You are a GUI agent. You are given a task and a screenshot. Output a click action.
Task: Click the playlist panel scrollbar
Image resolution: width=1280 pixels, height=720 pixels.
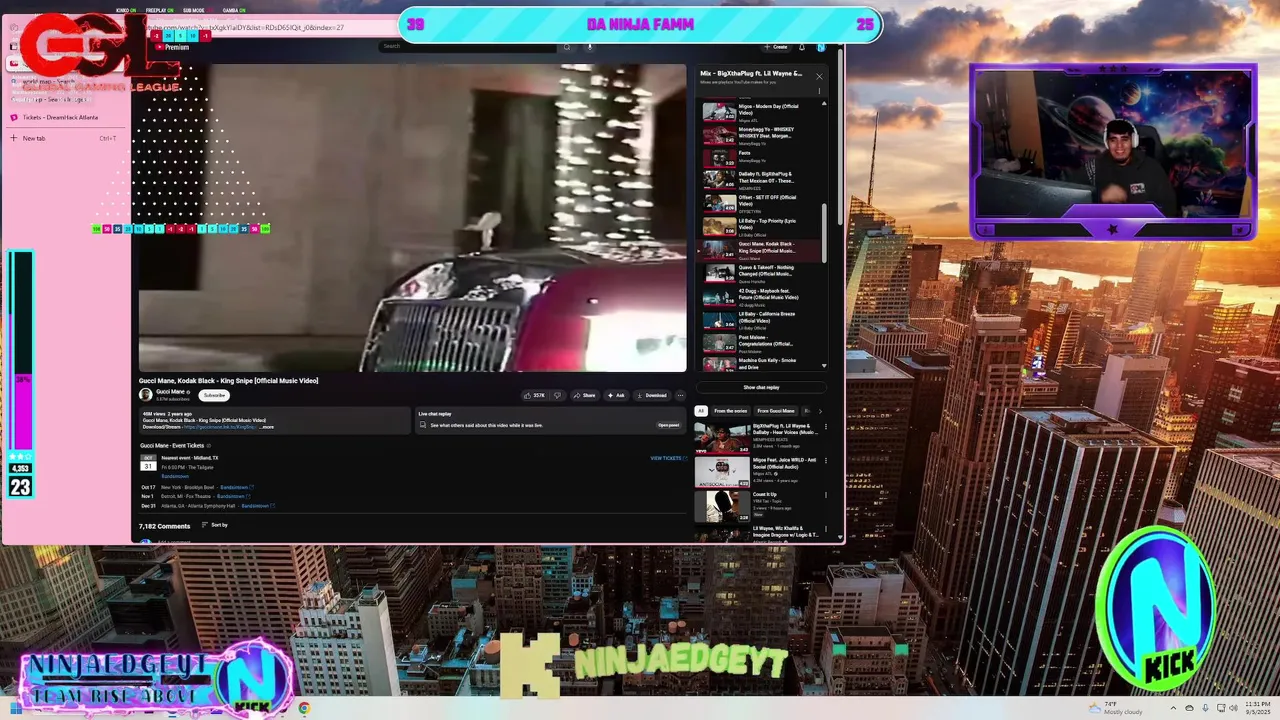click(x=825, y=235)
